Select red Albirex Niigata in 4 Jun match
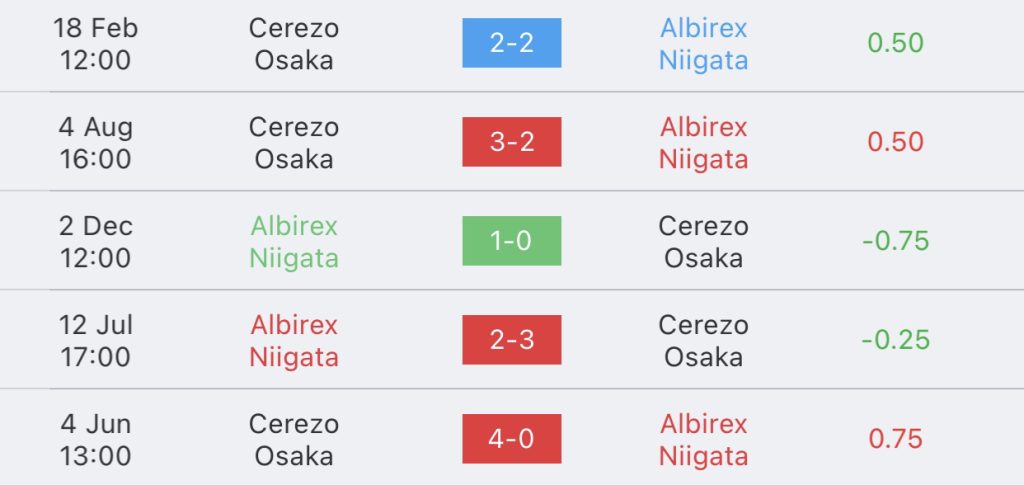The width and height of the screenshot is (1024, 485). 703,439
